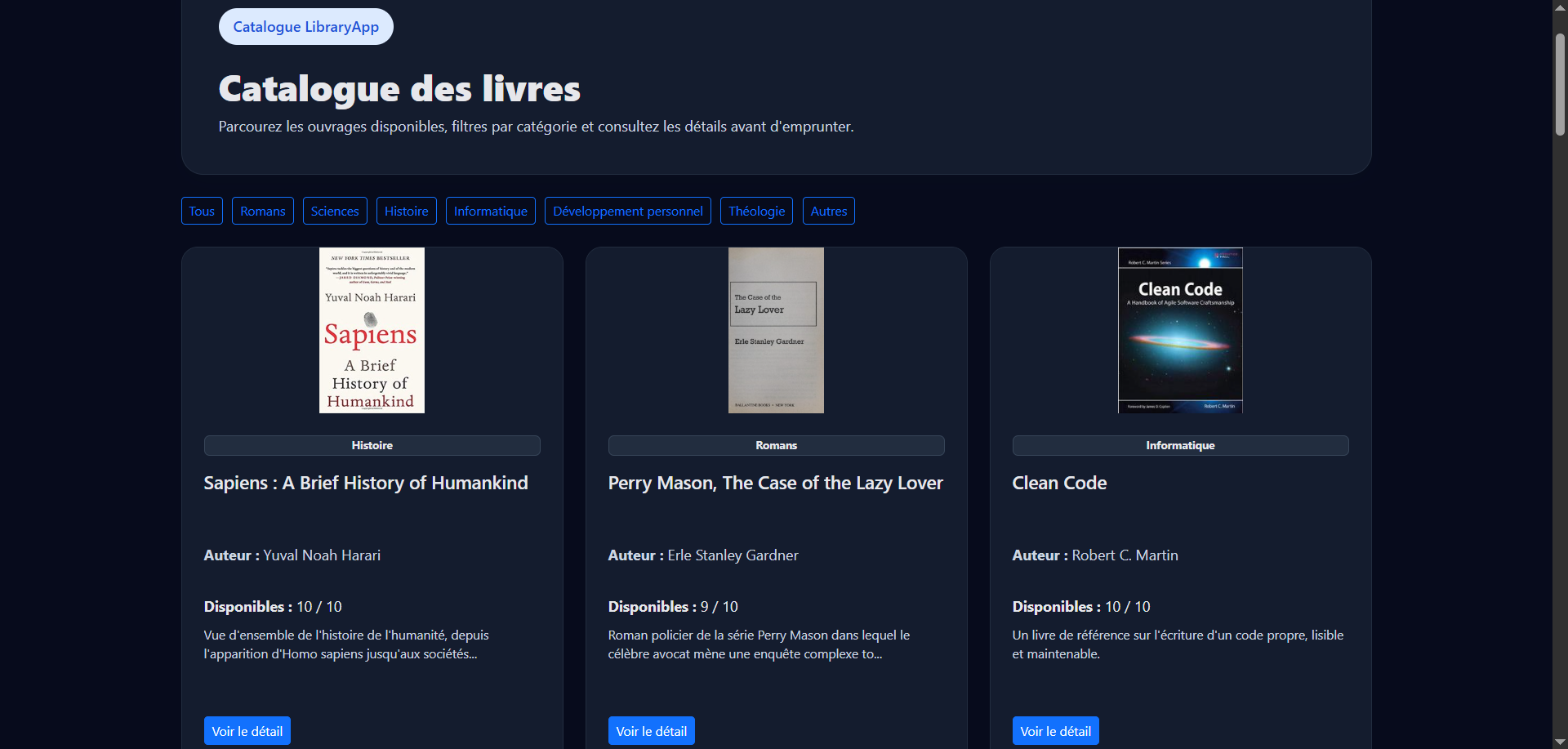Click the Catalogue des livres heading

pyautogui.click(x=399, y=88)
